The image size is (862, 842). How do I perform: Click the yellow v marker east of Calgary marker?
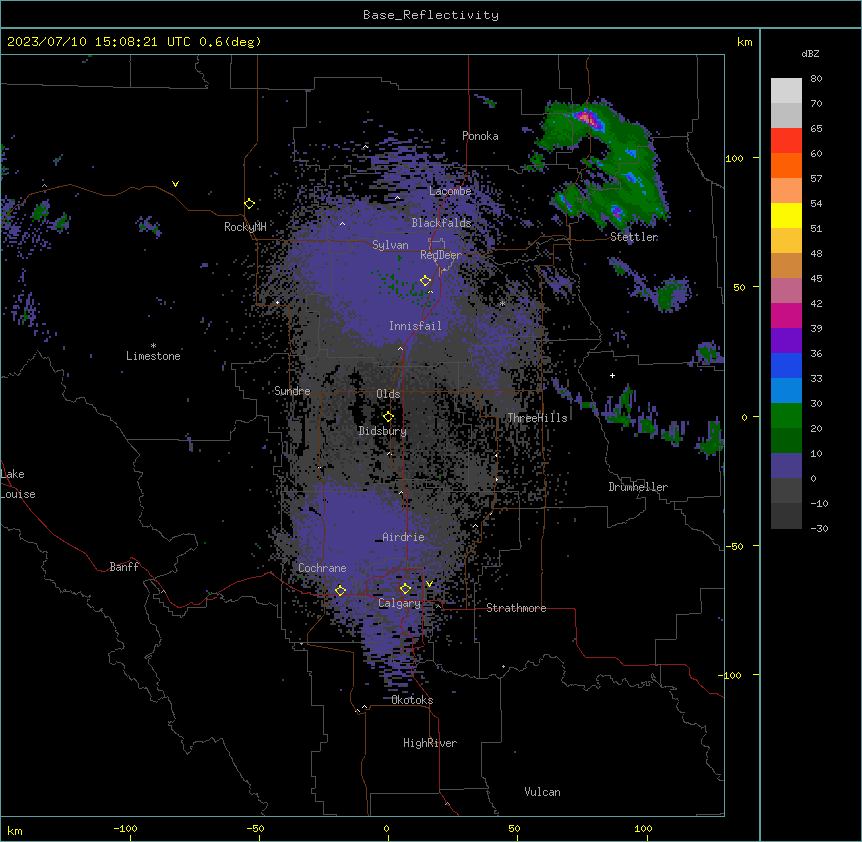(x=429, y=584)
